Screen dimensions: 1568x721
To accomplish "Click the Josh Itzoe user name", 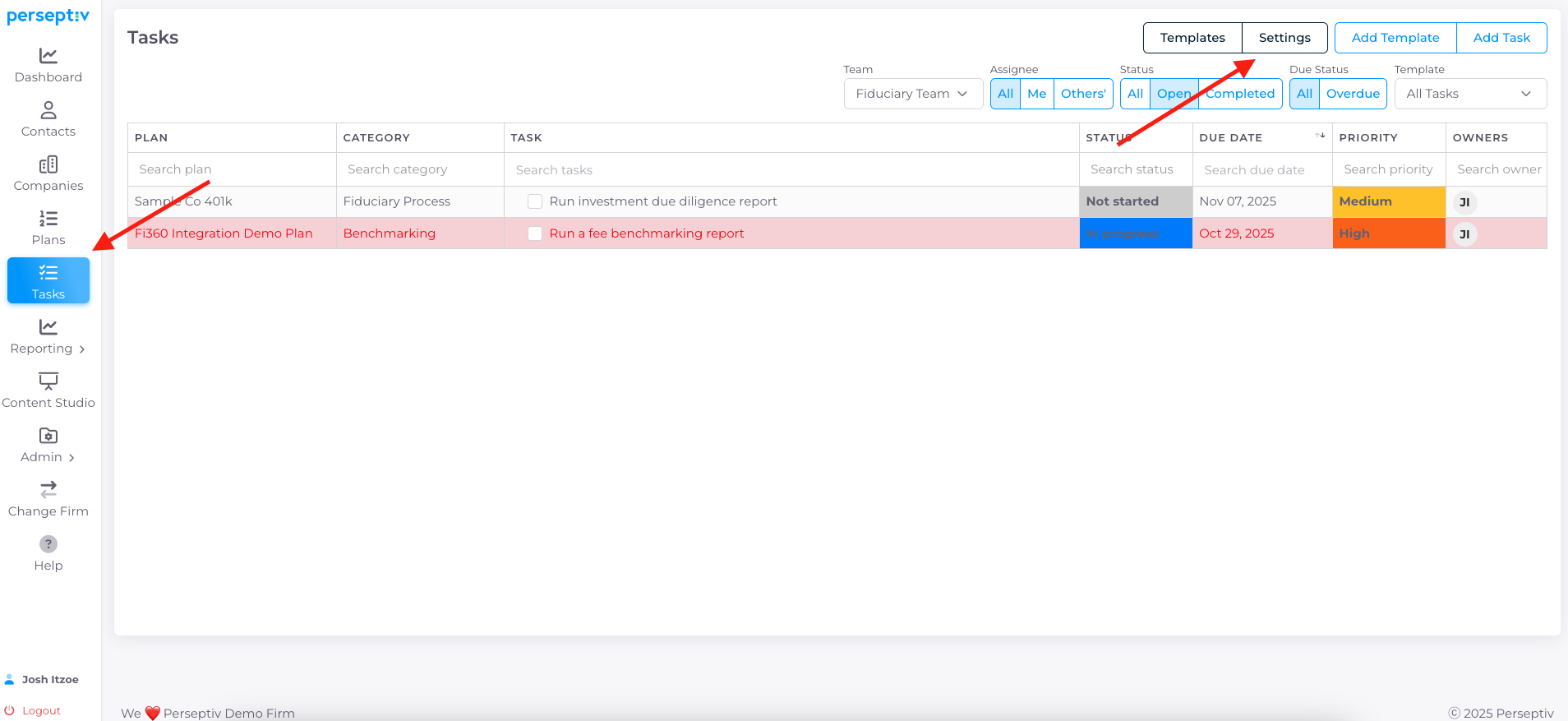I will pyautogui.click(x=50, y=679).
